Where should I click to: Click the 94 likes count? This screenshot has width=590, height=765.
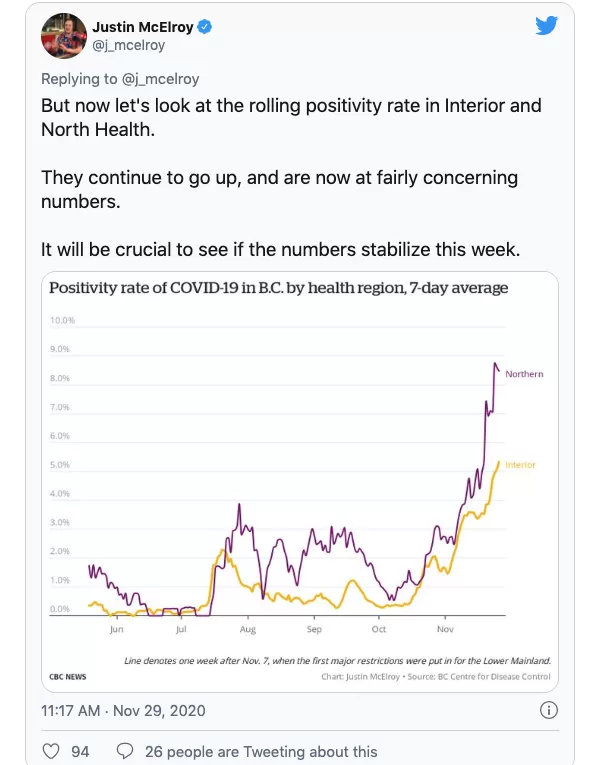point(80,751)
